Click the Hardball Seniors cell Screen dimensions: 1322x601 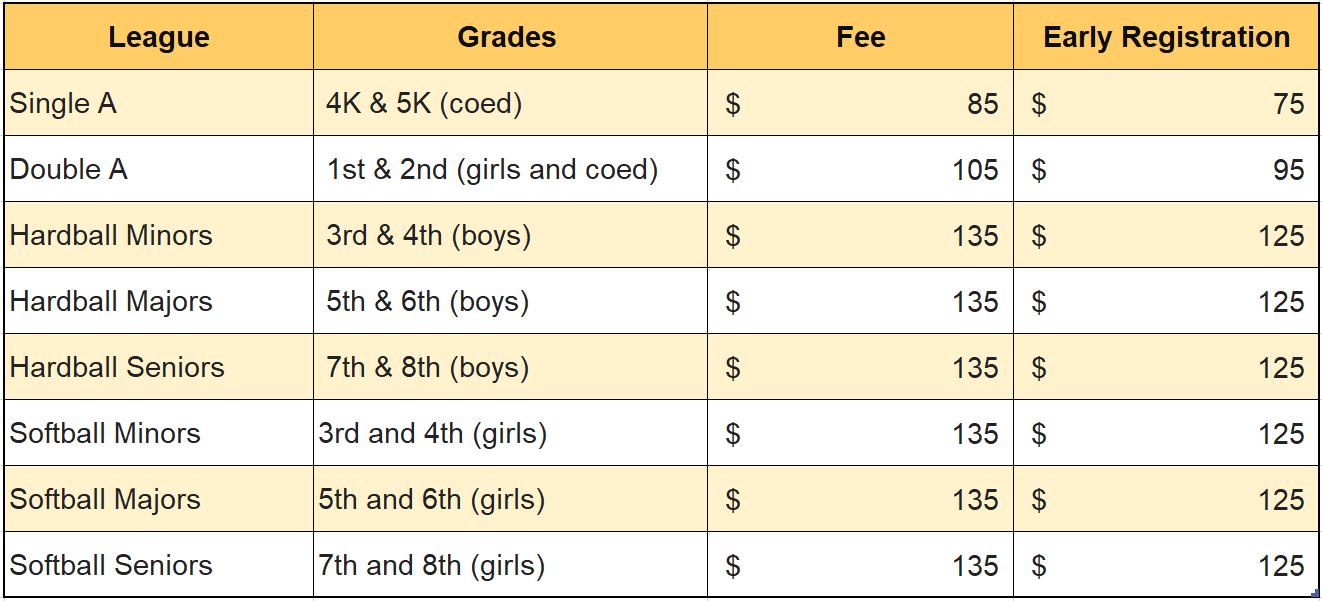tap(159, 367)
